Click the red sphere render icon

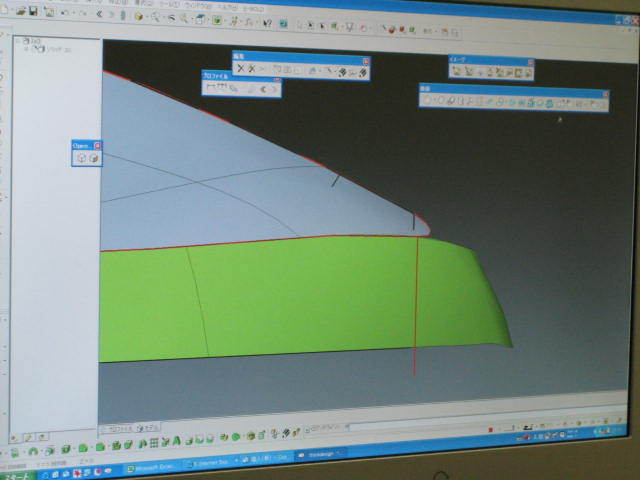391,29
